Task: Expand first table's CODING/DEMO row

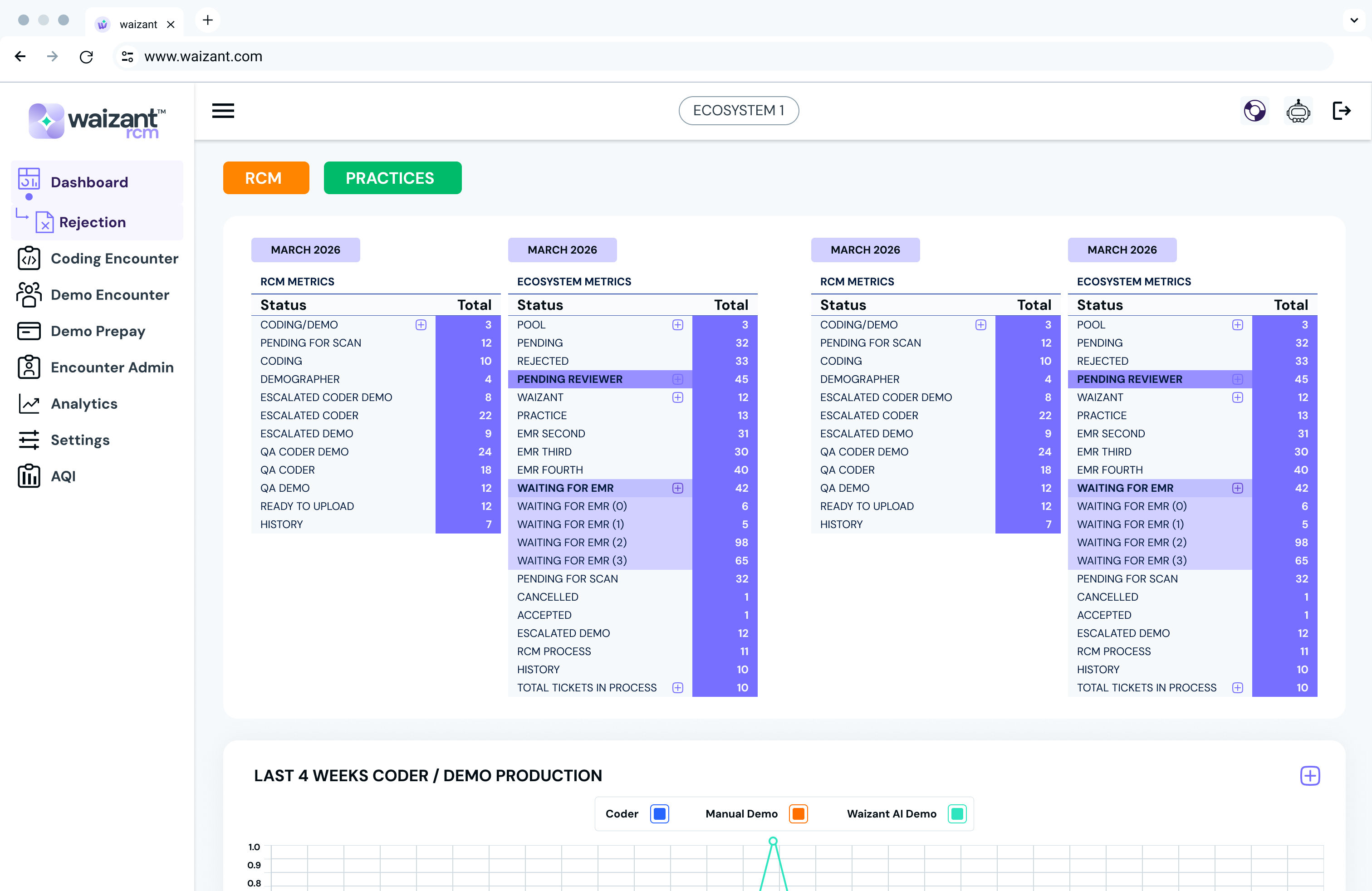Action: coord(421,325)
